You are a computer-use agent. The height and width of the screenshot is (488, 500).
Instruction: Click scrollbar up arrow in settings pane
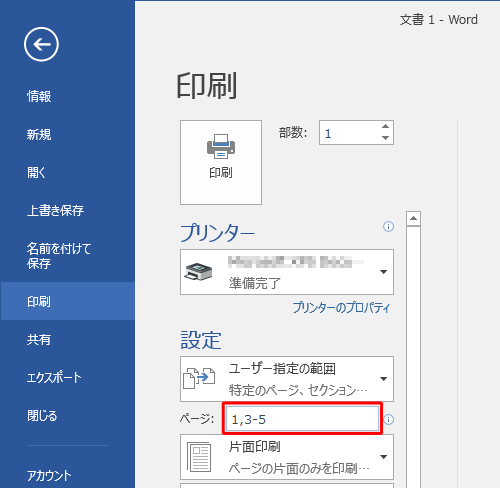[x=413, y=219]
